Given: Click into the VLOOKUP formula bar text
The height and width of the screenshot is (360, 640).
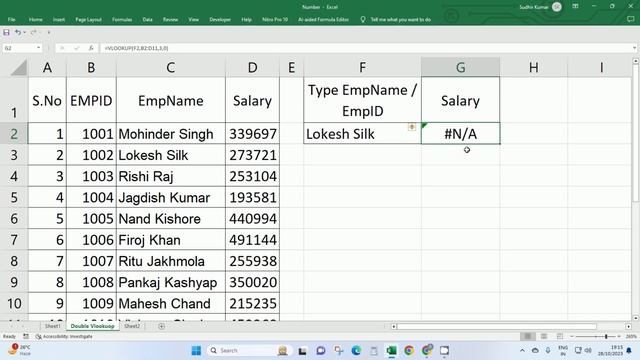Looking at the screenshot, I should pyautogui.click(x=136, y=48).
